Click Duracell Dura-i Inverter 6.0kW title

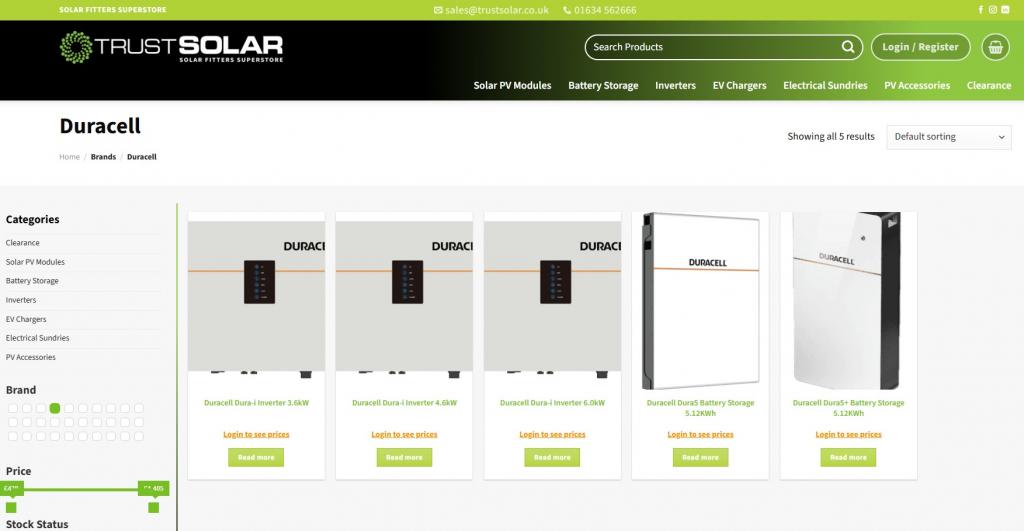(x=552, y=403)
